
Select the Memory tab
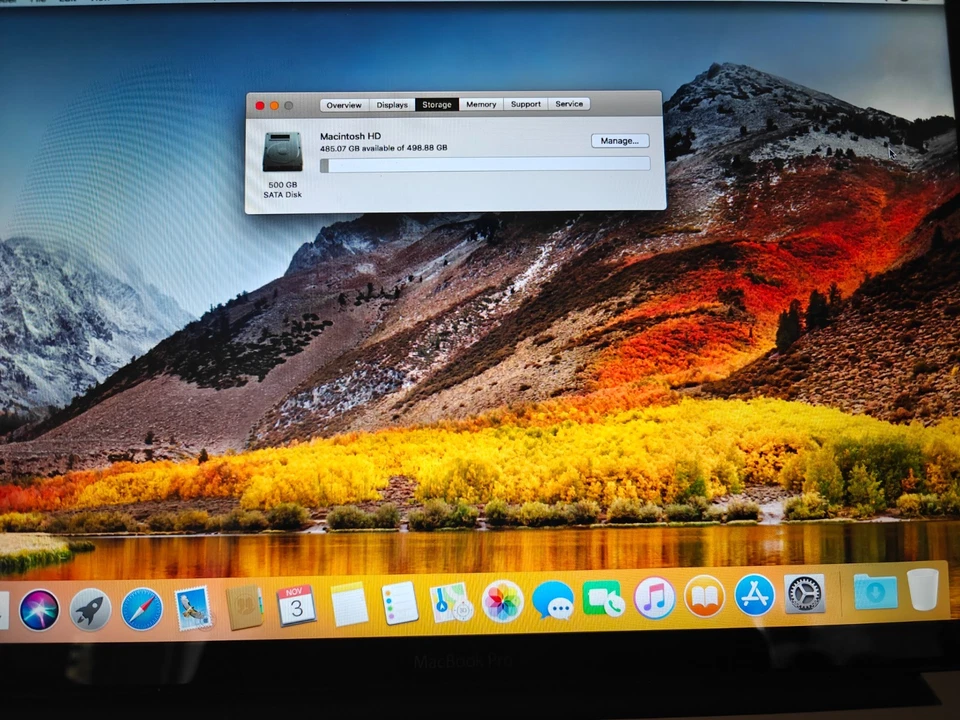(481, 104)
